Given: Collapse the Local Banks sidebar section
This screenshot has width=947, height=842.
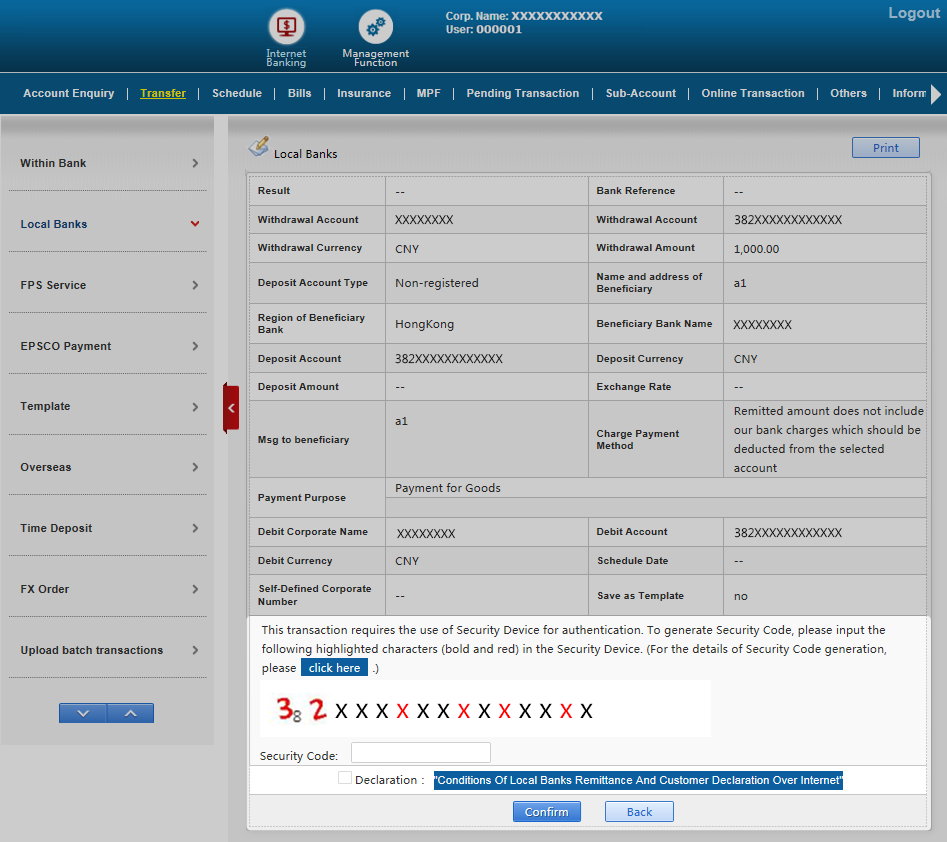Looking at the screenshot, I should tap(195, 224).
